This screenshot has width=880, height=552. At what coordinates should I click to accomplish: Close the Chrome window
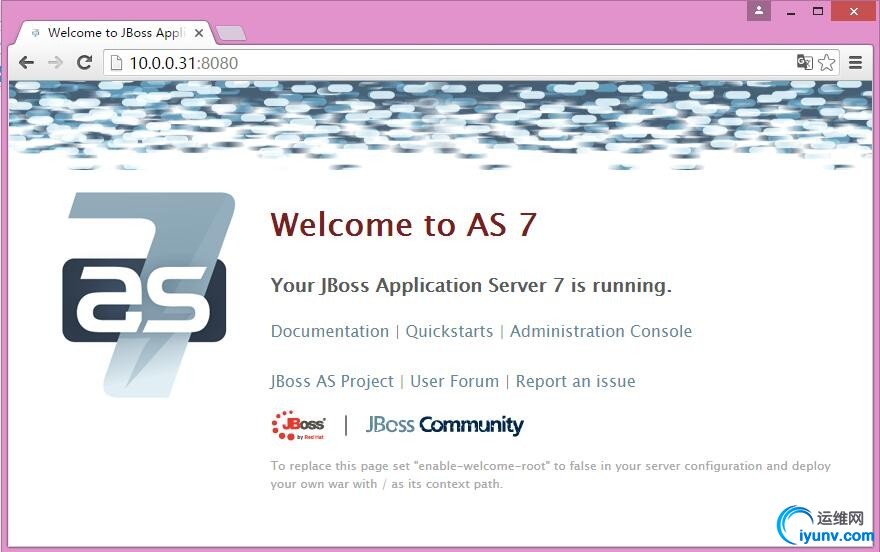tap(854, 11)
